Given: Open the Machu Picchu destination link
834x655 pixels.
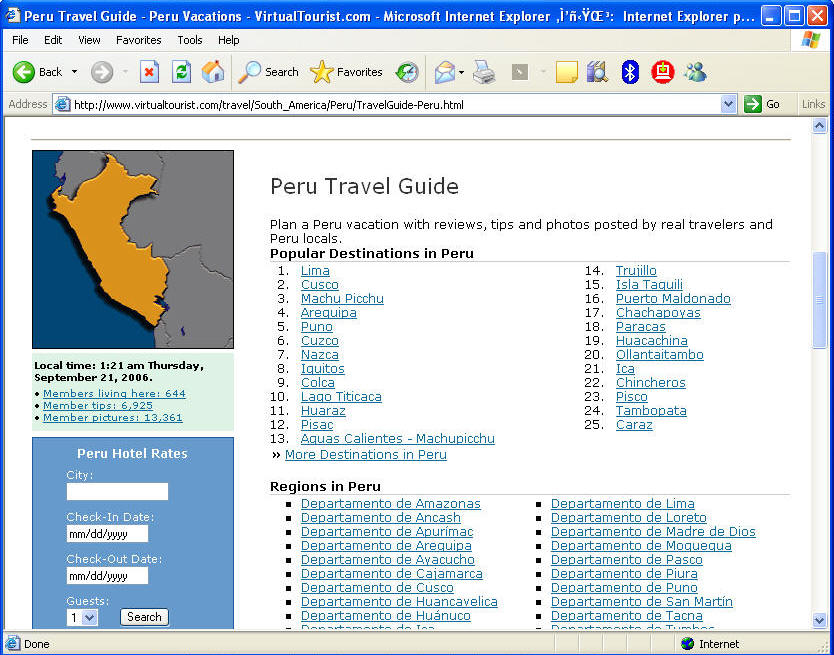Looking at the screenshot, I should coord(342,299).
